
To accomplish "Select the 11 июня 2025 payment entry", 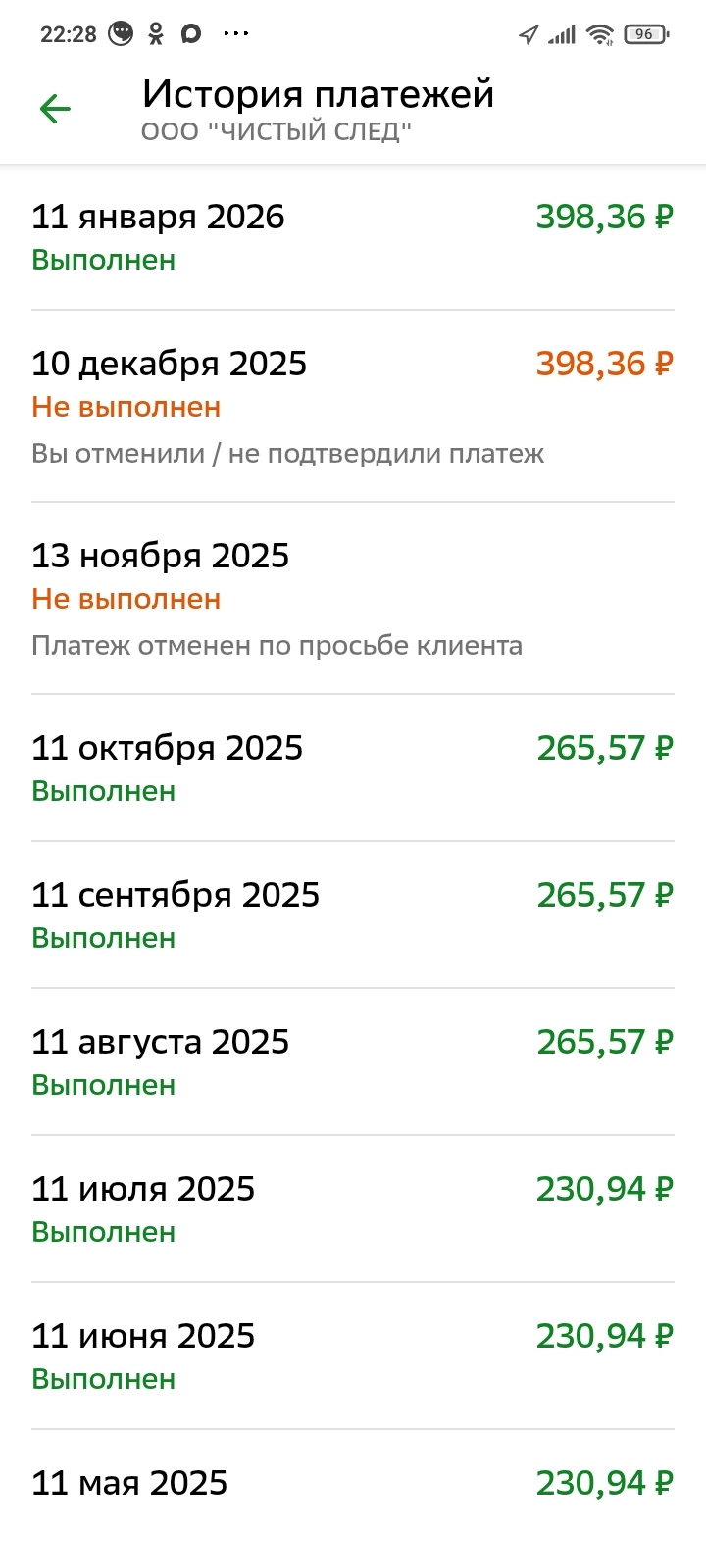I will coord(353,1355).
